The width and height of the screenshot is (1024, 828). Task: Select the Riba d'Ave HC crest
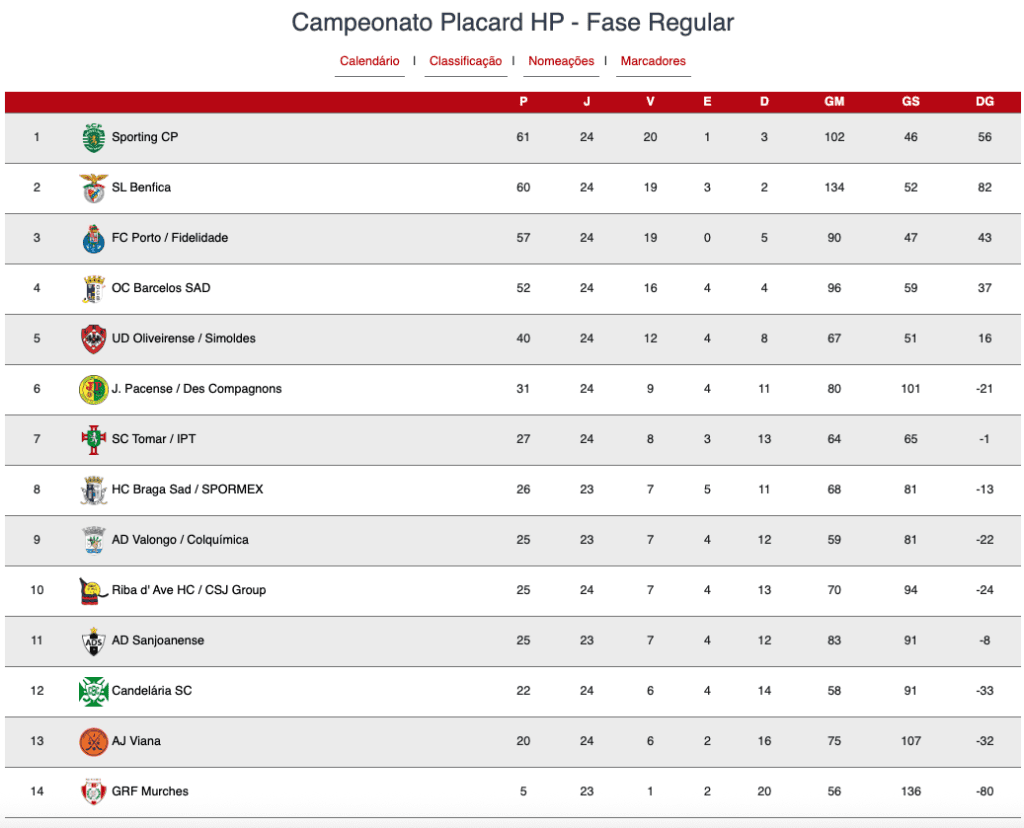pos(93,590)
